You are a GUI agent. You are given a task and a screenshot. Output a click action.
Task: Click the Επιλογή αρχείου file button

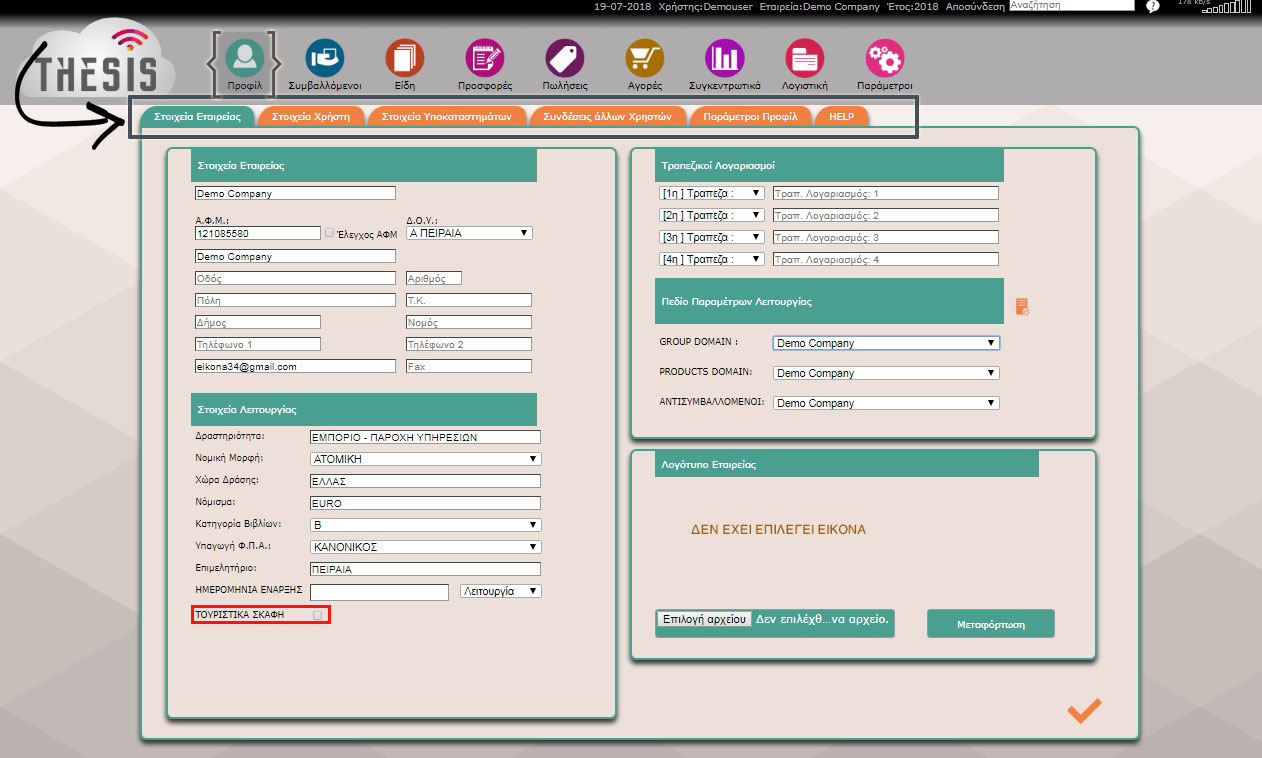pyautogui.click(x=704, y=619)
